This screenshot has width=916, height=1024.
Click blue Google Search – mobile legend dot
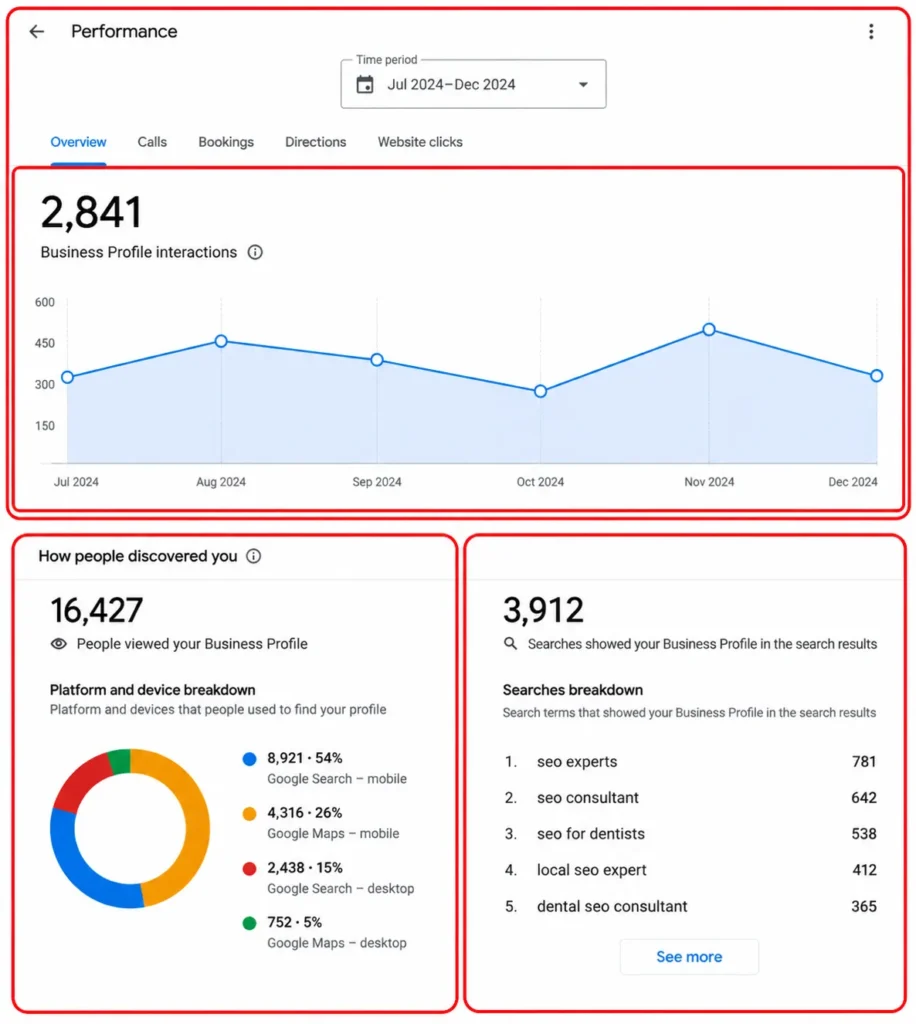tap(249, 759)
